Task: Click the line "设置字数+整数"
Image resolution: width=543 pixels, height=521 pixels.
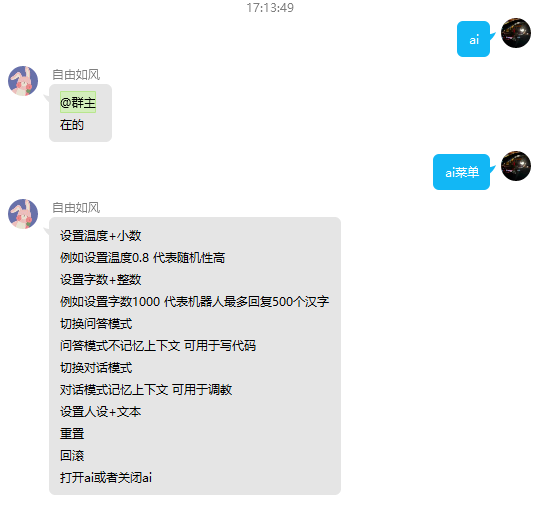Action: tap(100, 280)
